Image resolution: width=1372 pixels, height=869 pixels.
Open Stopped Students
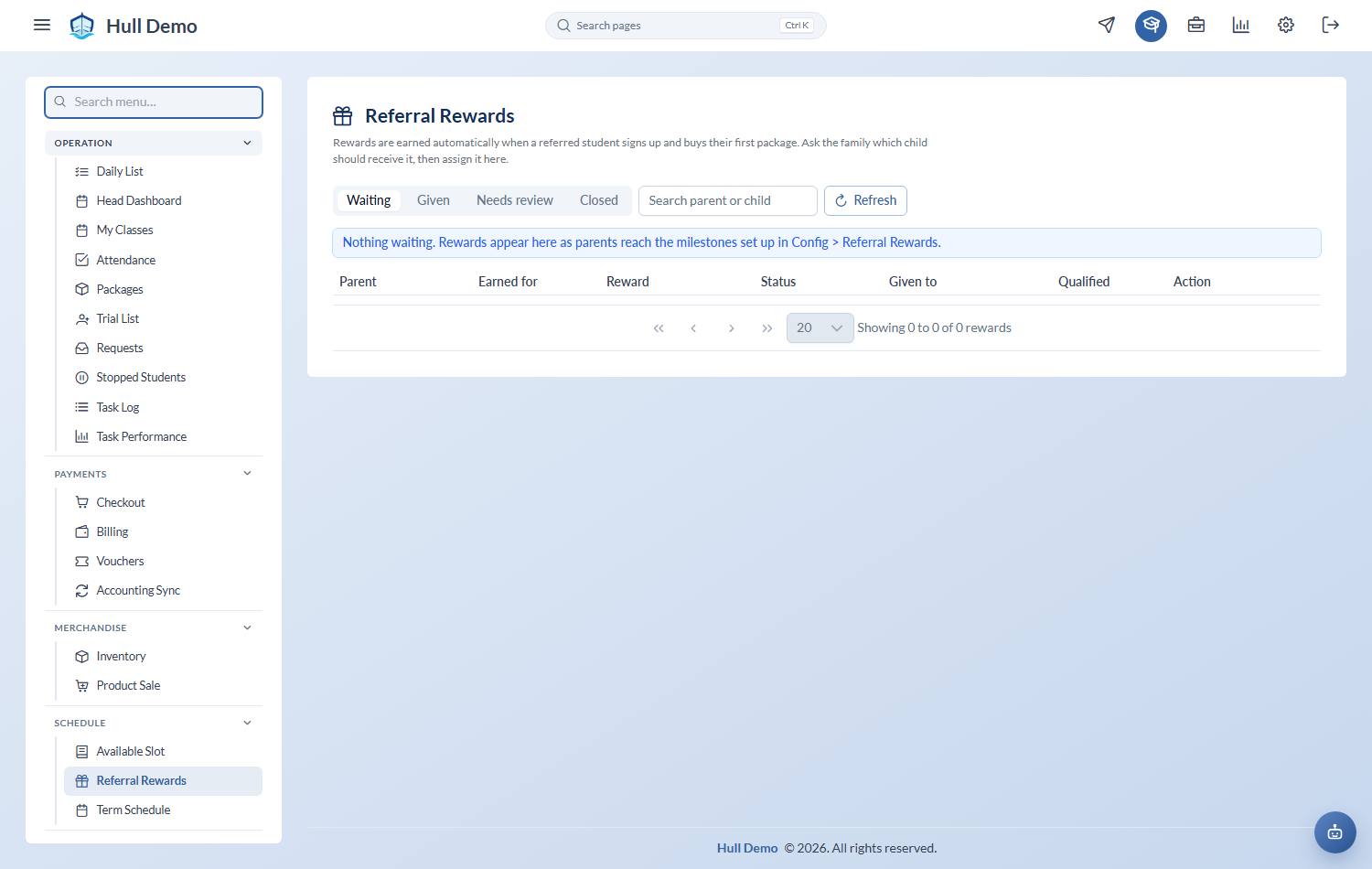pyautogui.click(x=163, y=377)
